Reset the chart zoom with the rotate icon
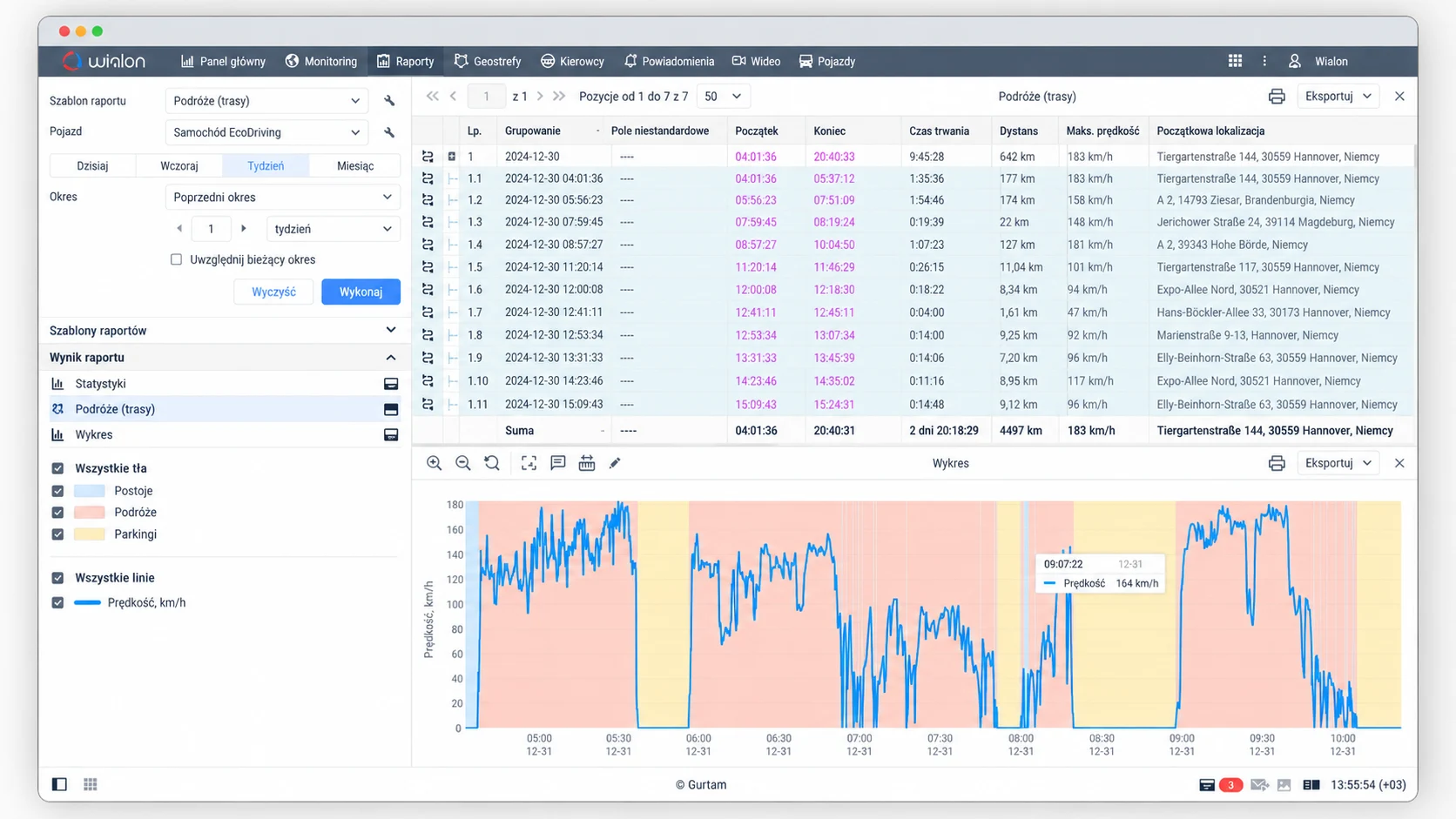 [492, 463]
